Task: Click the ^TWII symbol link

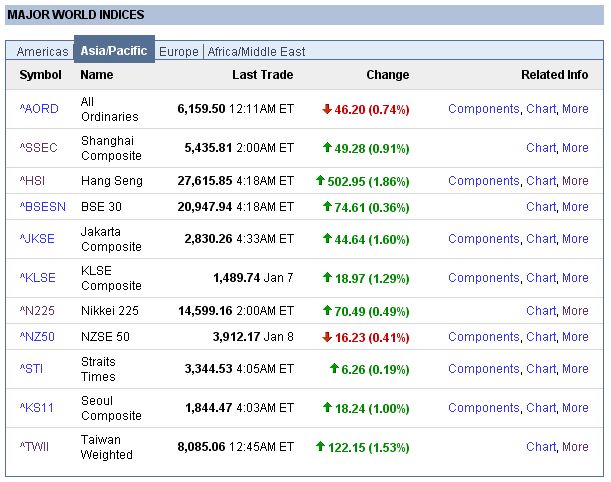Action: click(x=34, y=447)
